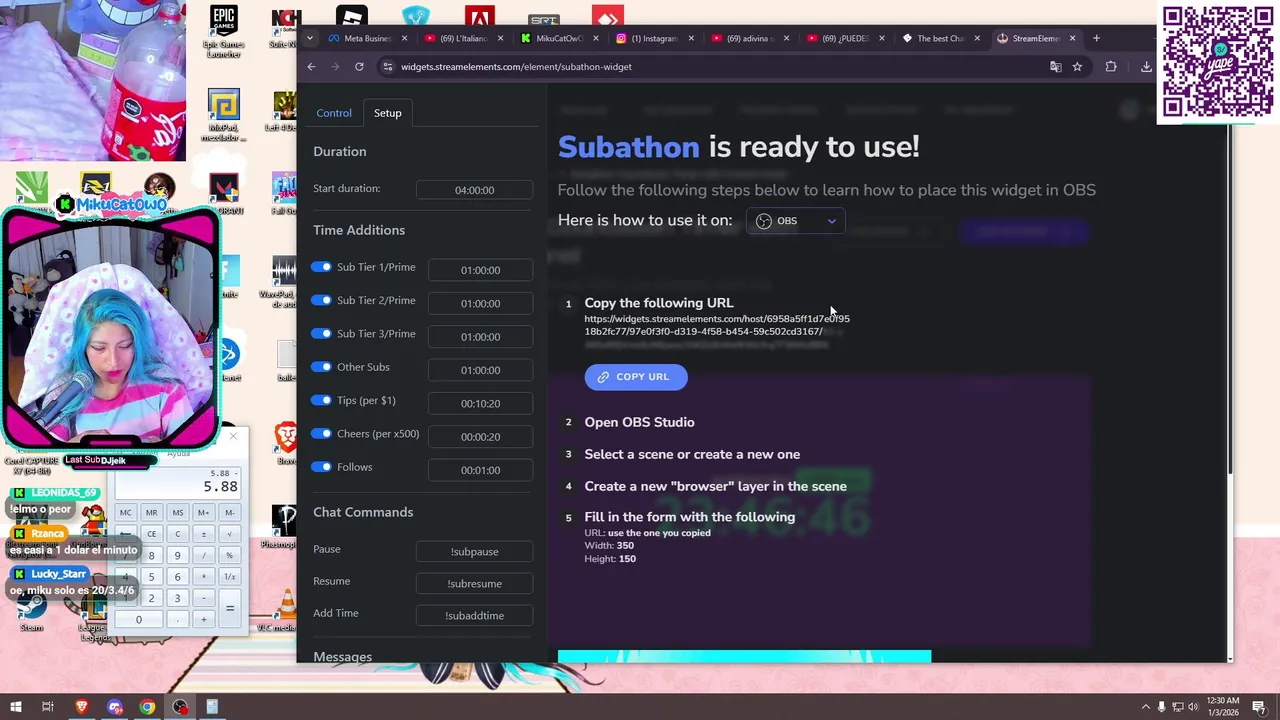Open Adobe desktop icon
Viewport: 1280px width, 720px height.
480,17
